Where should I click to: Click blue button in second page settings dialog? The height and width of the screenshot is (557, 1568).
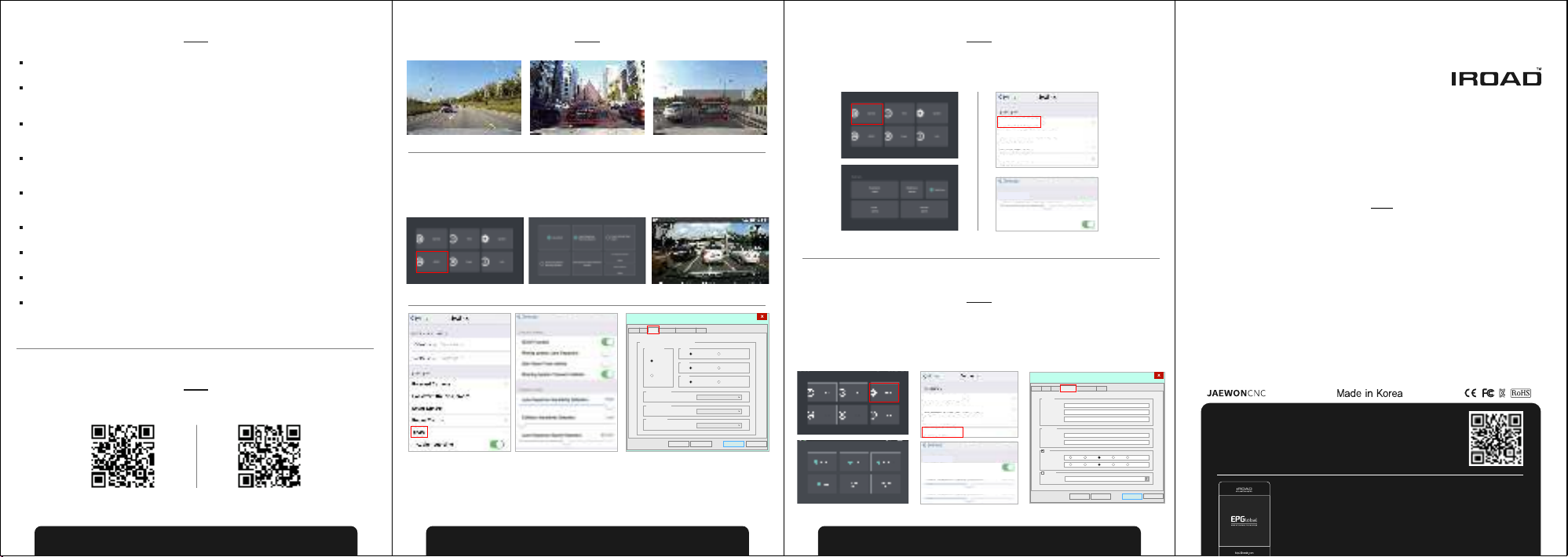point(733,444)
